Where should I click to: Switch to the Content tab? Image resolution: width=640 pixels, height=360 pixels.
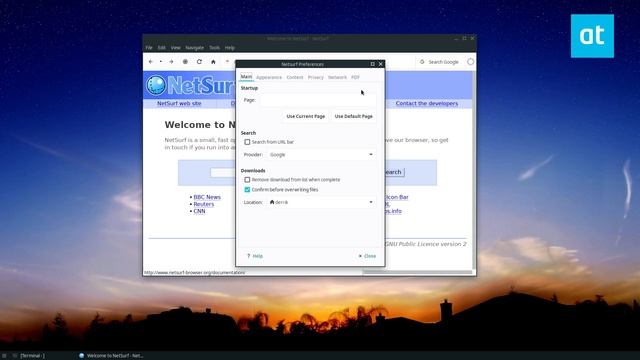coord(295,77)
